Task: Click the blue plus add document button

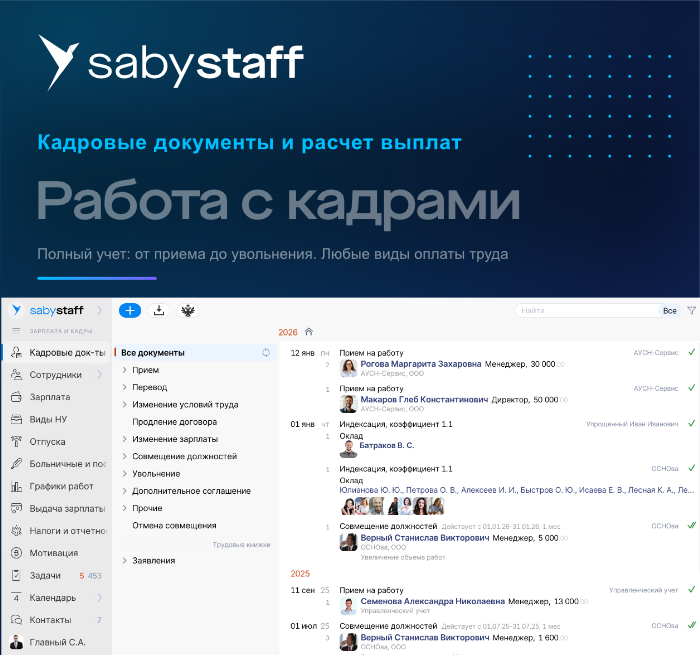Action: pos(130,311)
